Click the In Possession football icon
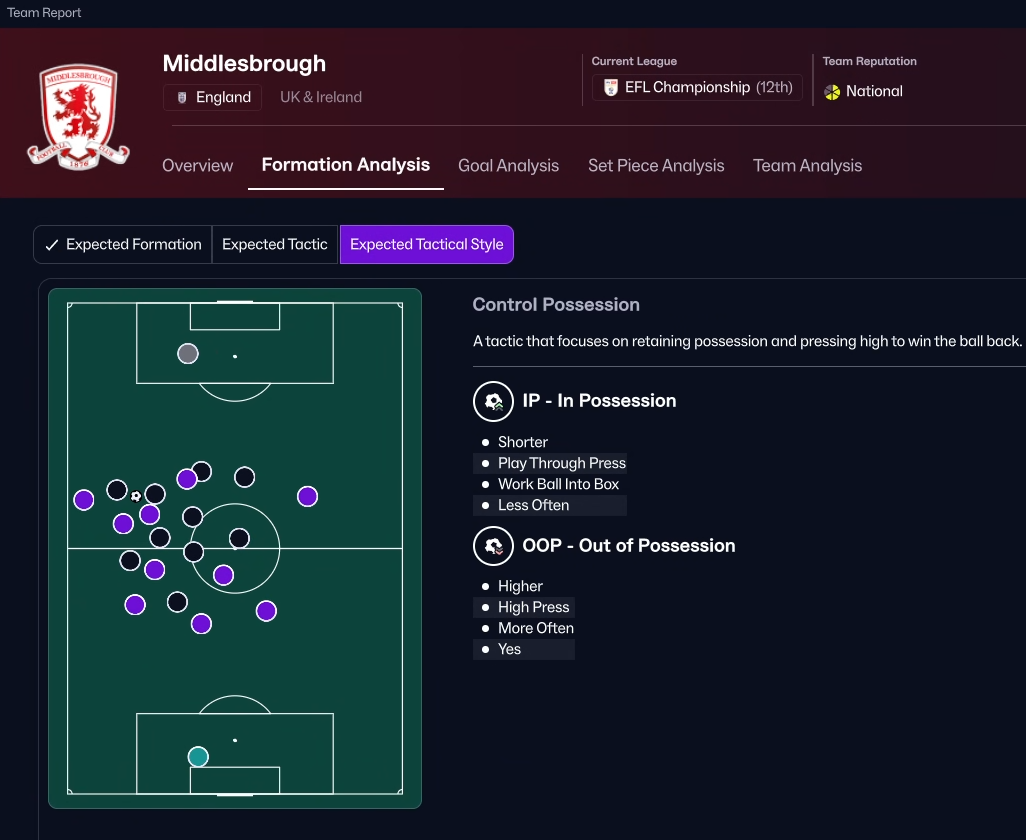 coord(493,401)
